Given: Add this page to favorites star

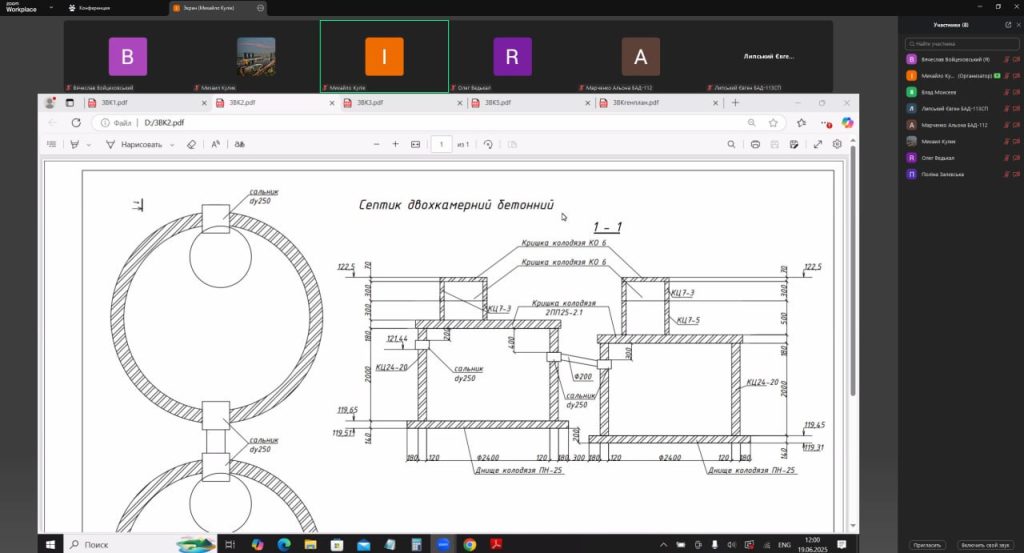Looking at the screenshot, I should 773,122.
